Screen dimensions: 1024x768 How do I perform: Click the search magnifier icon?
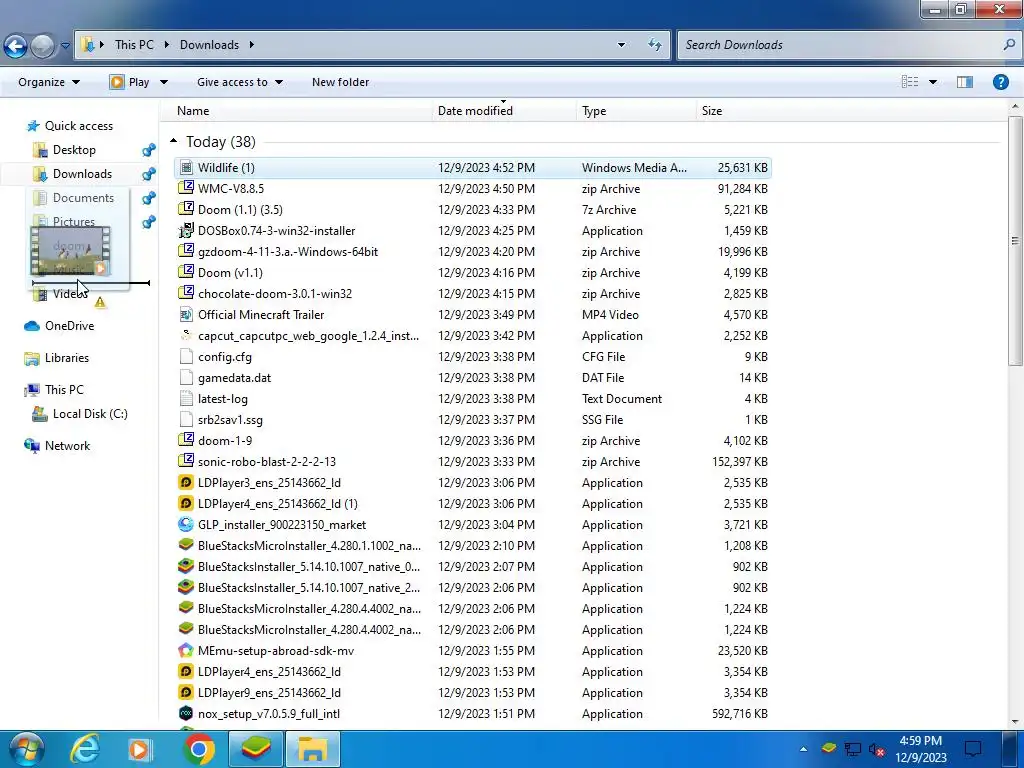point(1009,44)
